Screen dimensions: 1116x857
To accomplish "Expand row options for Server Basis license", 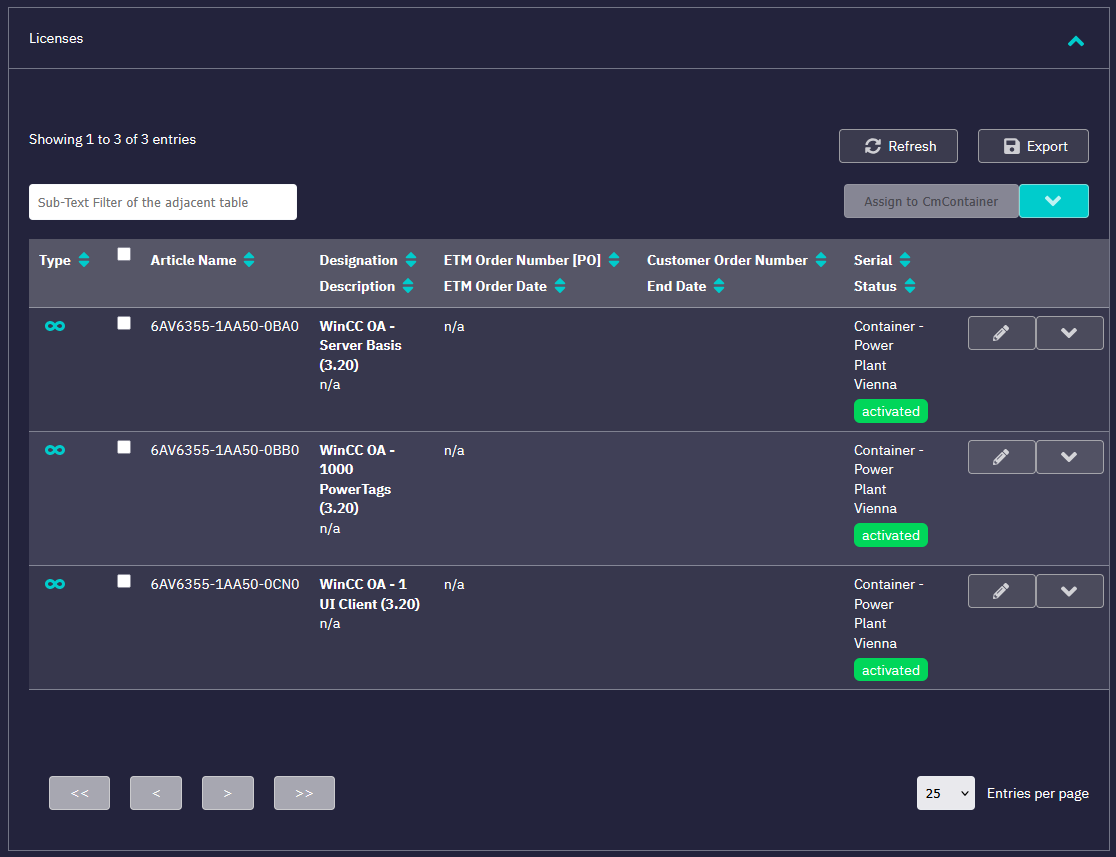I will coord(1069,333).
